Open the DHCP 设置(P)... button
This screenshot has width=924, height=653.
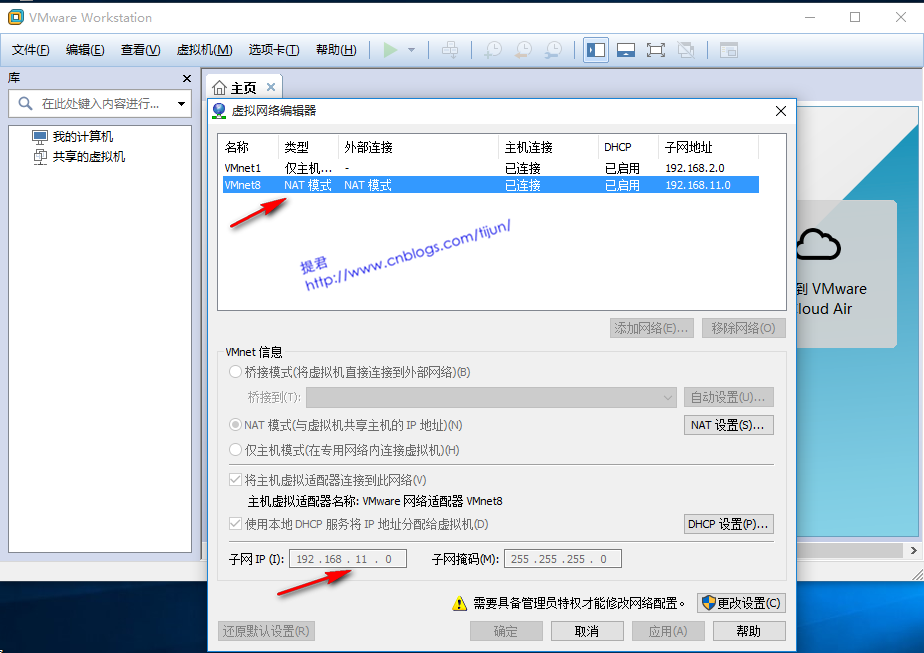728,524
